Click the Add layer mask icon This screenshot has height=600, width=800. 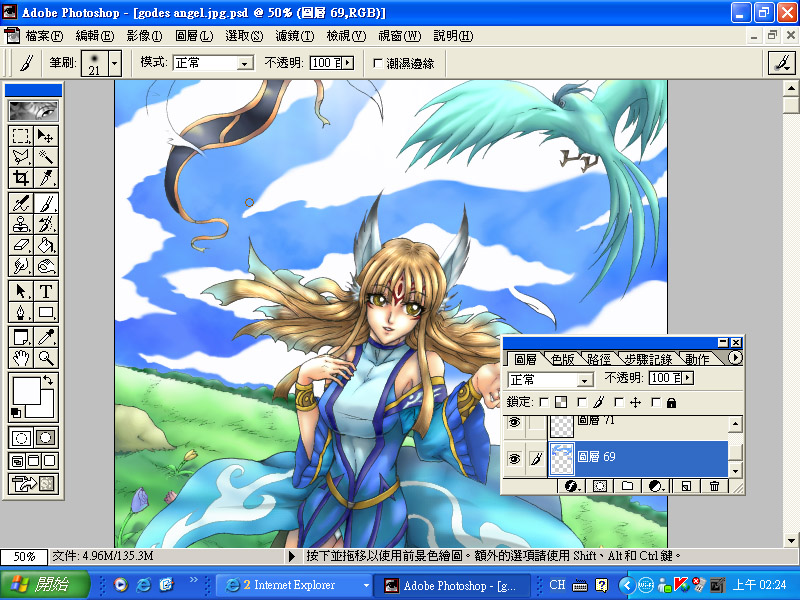point(600,486)
